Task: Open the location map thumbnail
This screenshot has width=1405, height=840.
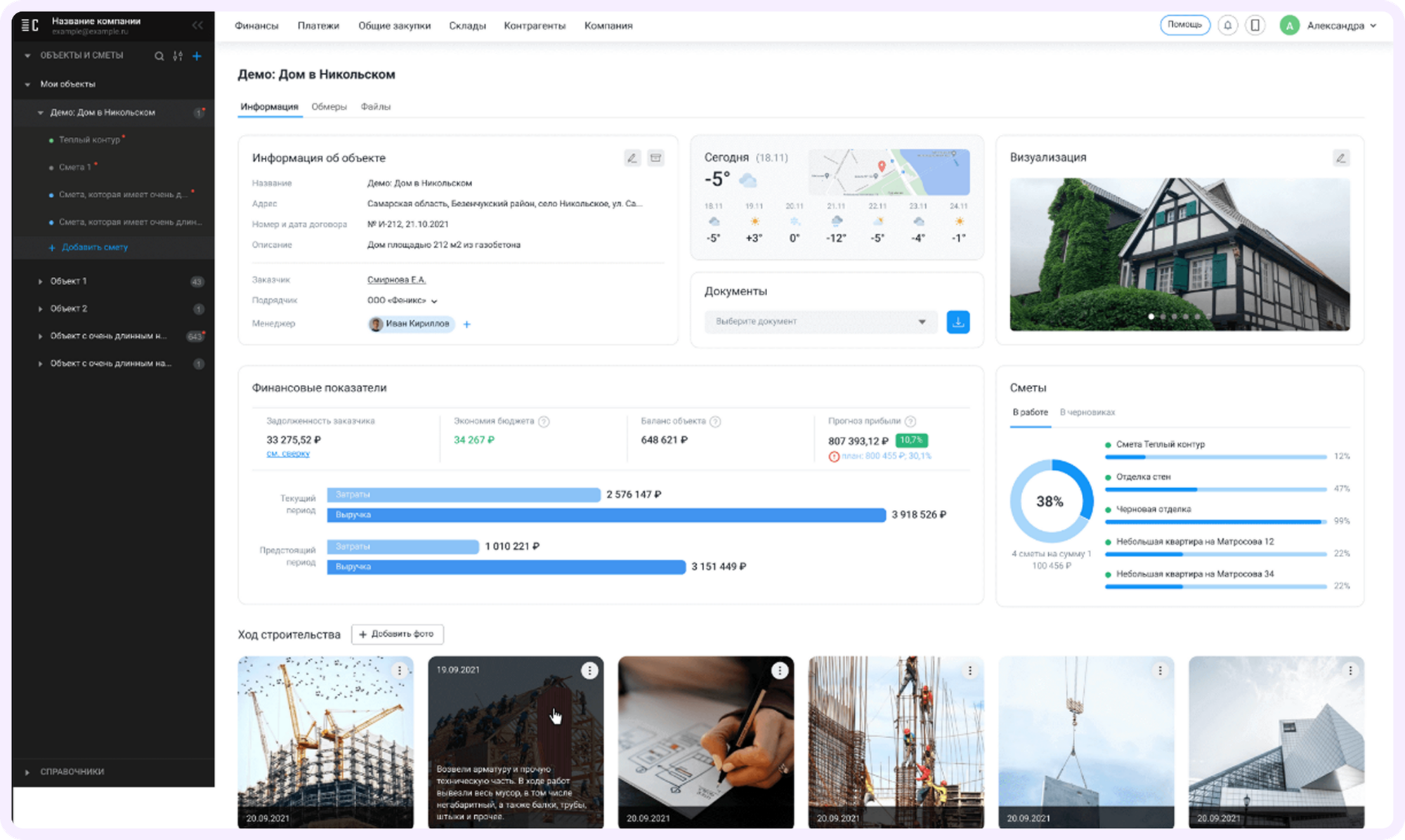Action: [x=889, y=172]
